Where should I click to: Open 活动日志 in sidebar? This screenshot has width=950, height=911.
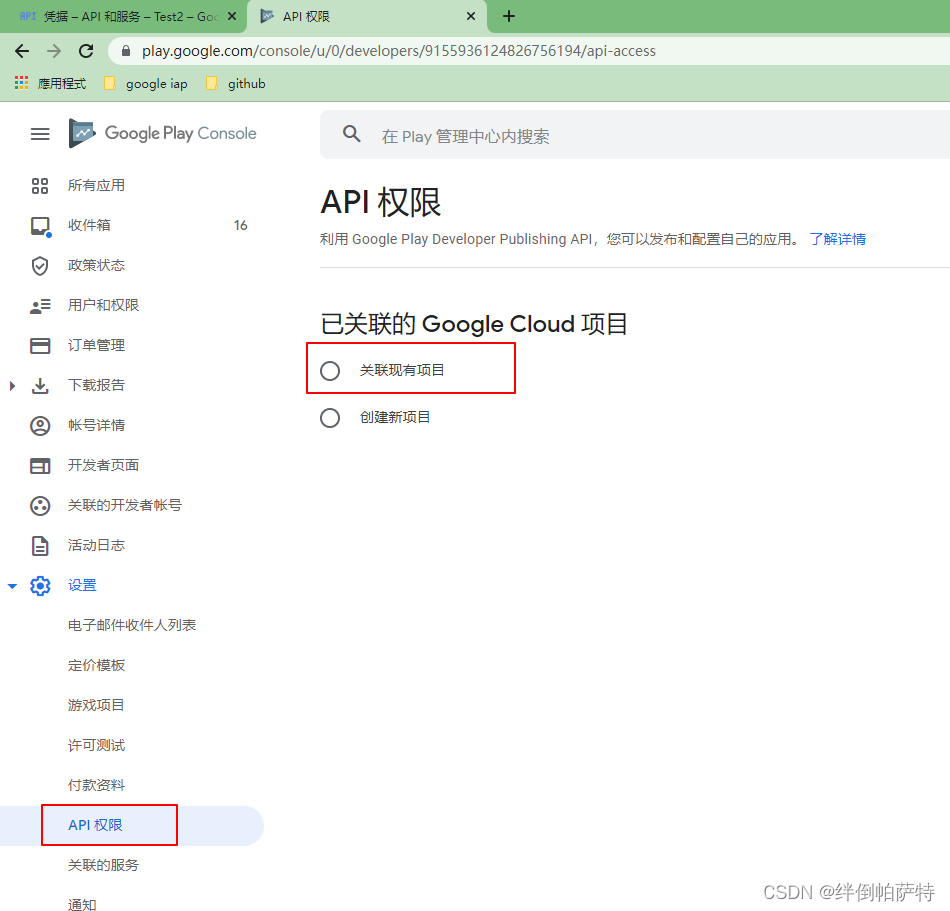coord(96,545)
